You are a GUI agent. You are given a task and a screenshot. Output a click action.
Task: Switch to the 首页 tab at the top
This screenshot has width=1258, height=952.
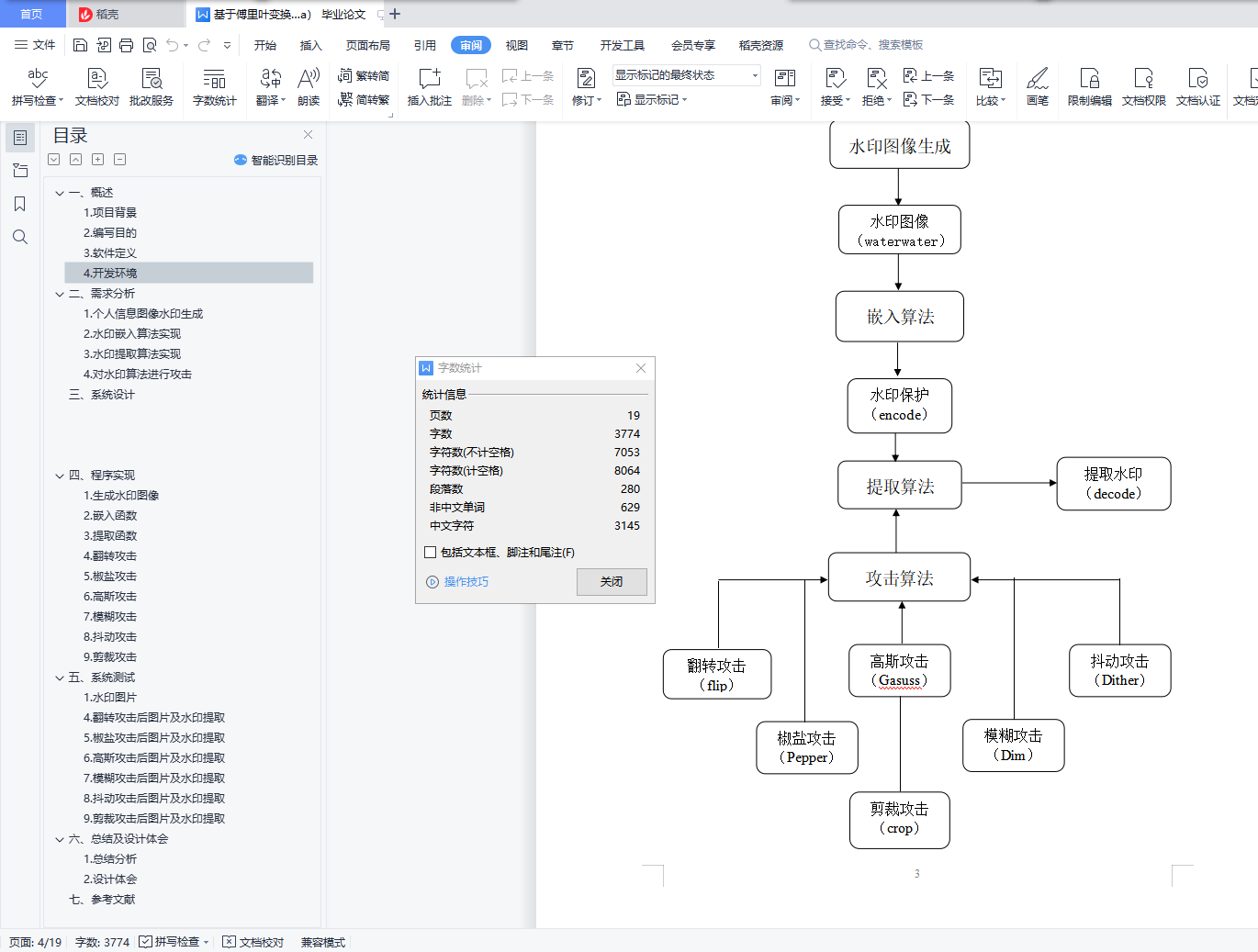(32, 14)
